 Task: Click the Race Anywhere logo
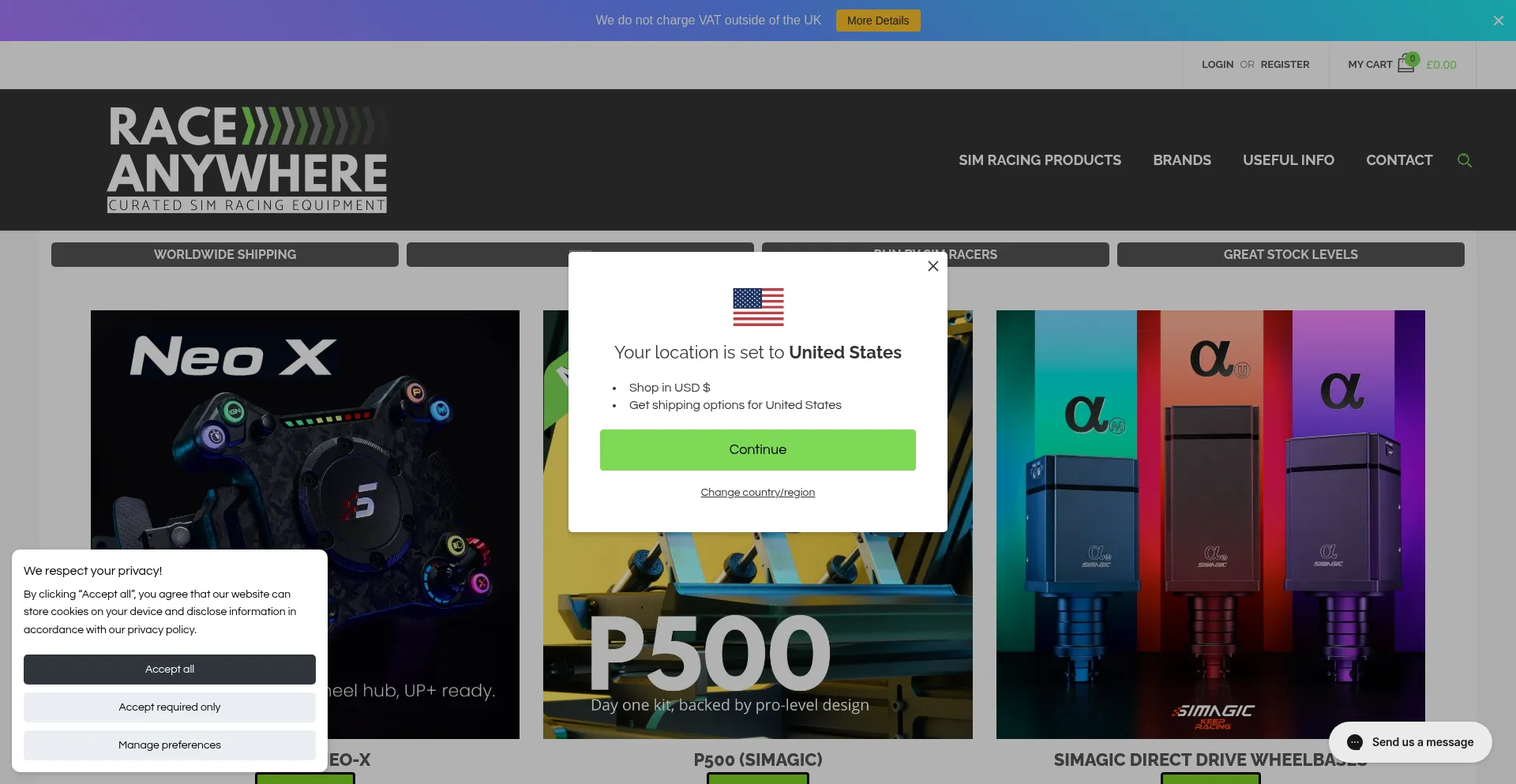pyautogui.click(x=248, y=159)
